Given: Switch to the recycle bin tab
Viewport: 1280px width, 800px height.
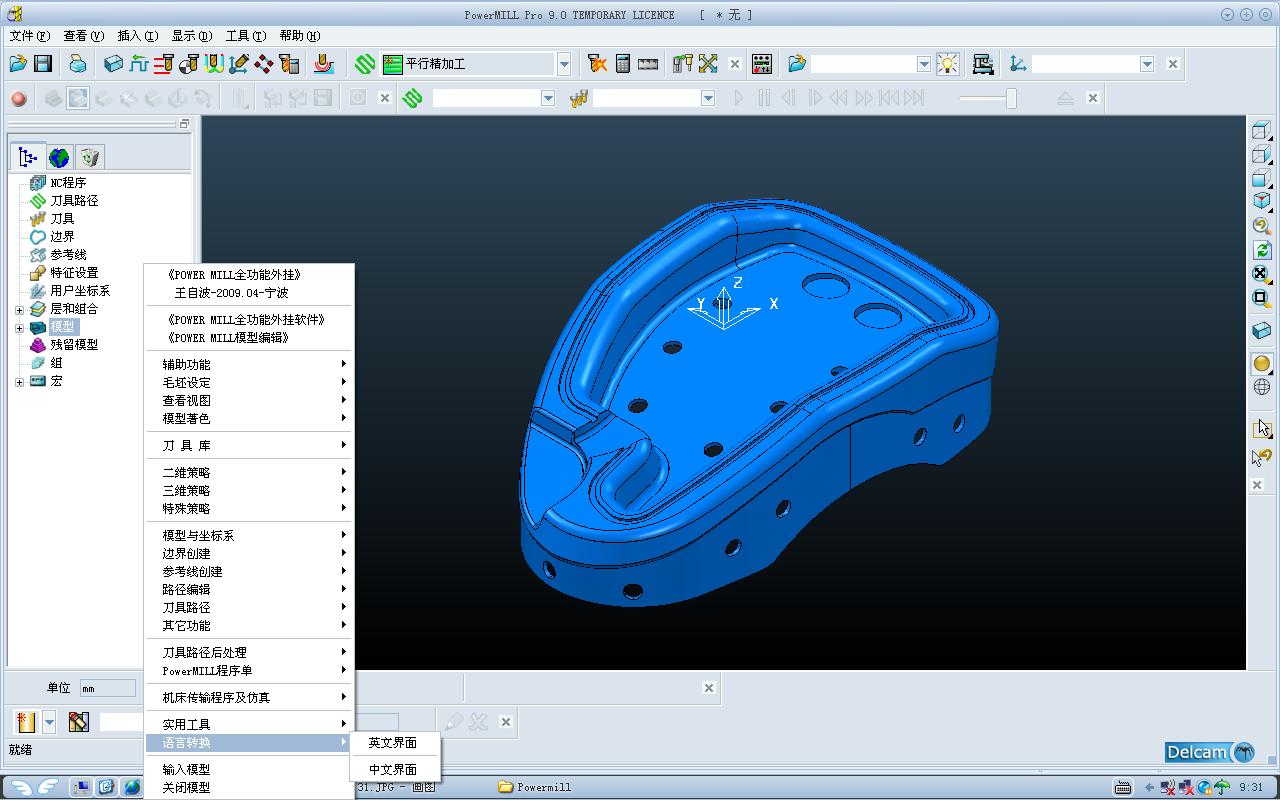Looking at the screenshot, I should tap(90, 157).
